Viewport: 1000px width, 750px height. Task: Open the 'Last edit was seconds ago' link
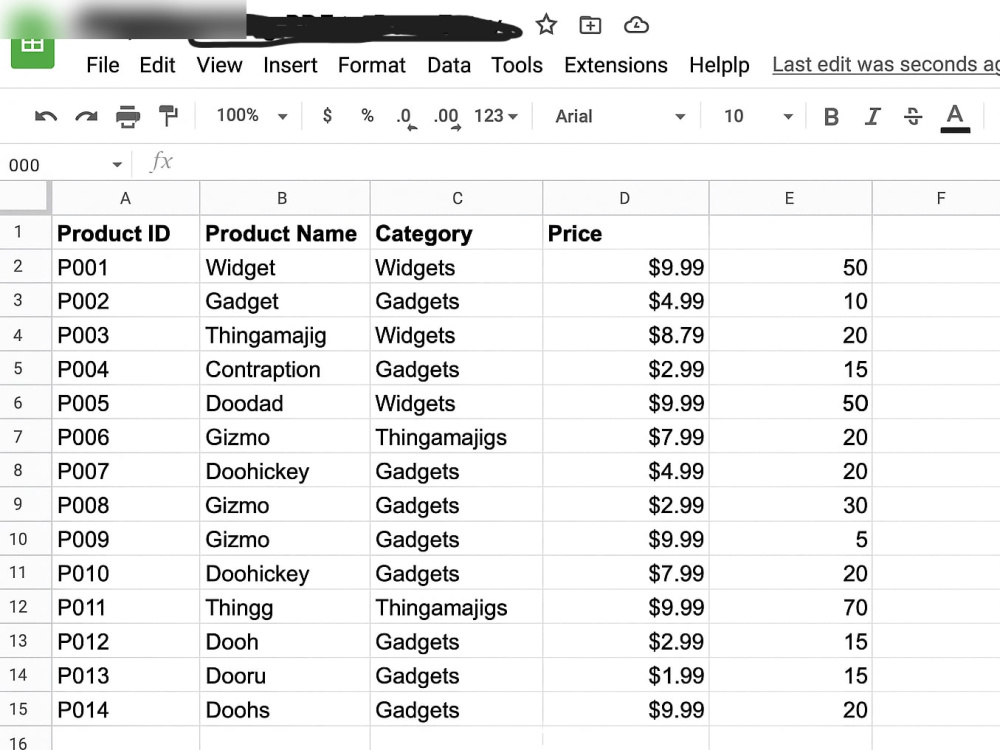tap(886, 64)
